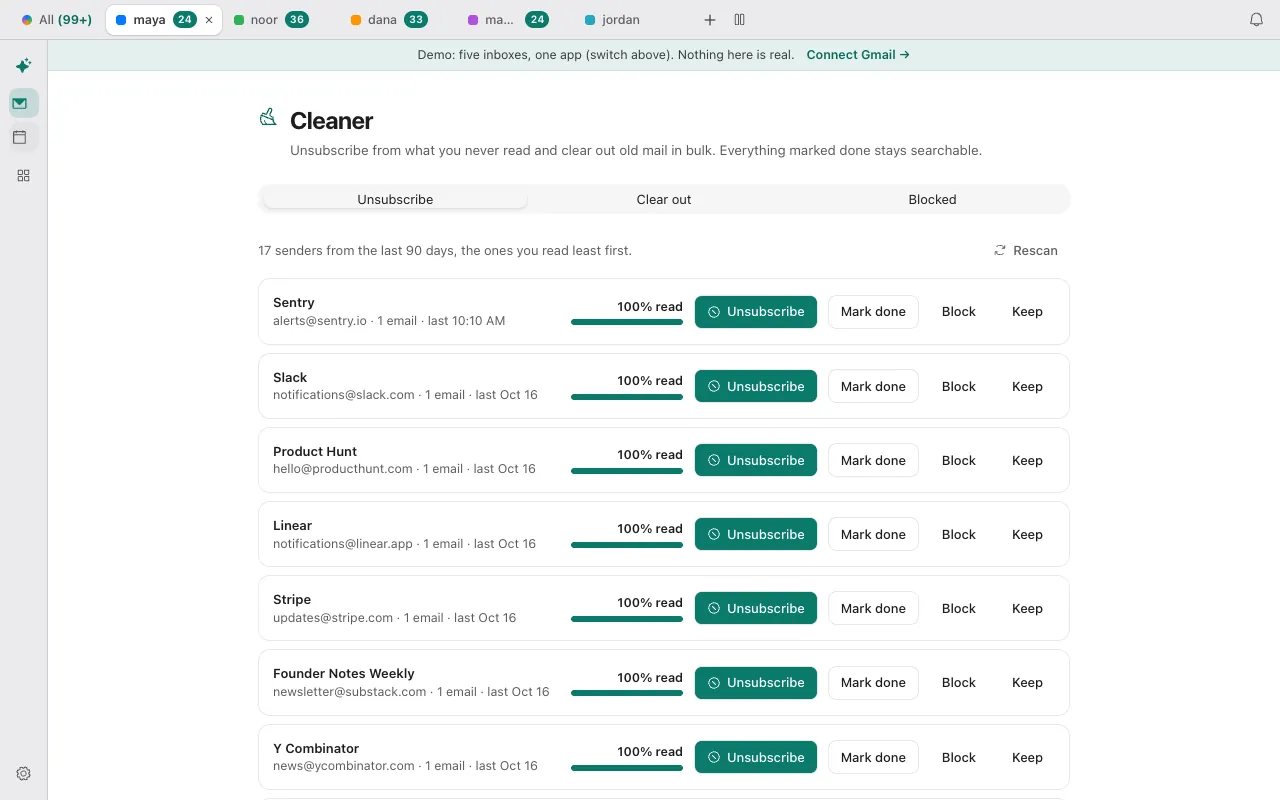
Task: Keep Linear notifications
Action: coord(1027,534)
